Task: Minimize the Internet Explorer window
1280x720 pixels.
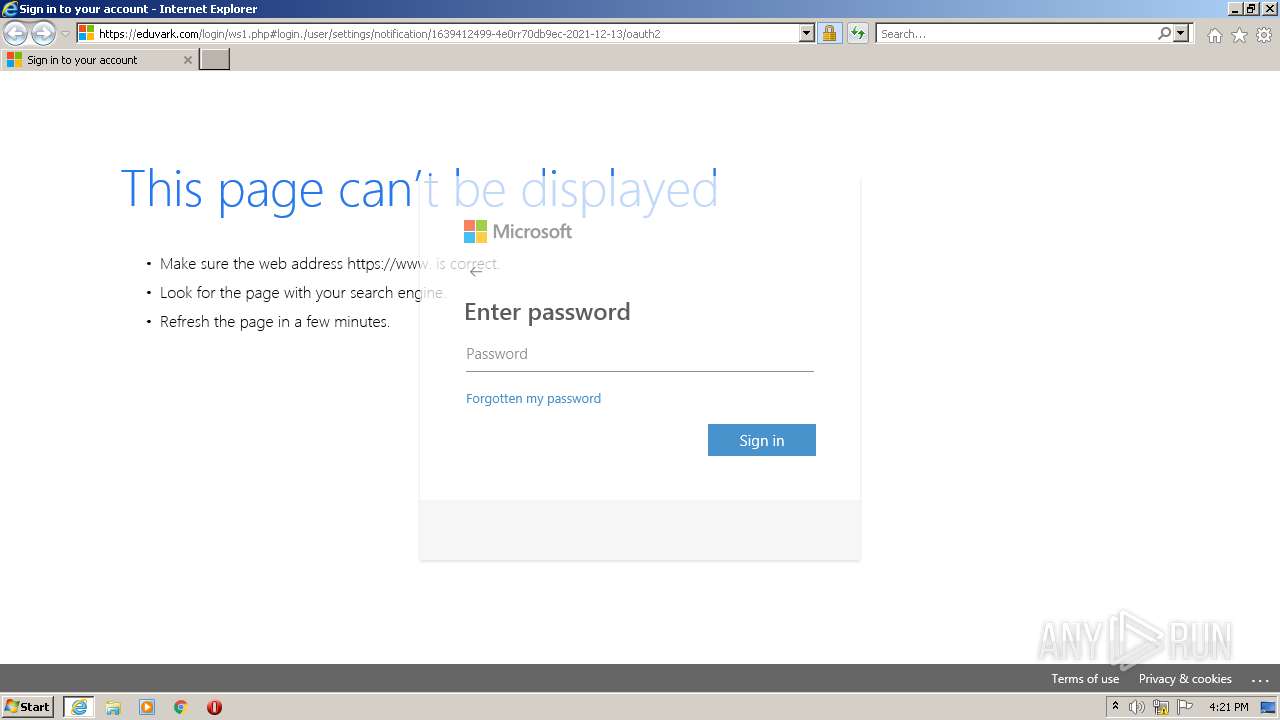Action: click(x=1235, y=9)
